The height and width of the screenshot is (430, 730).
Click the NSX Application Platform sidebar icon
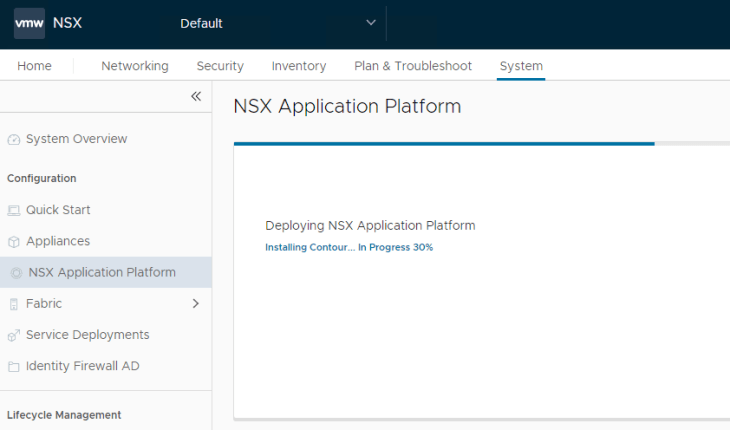click(16, 273)
